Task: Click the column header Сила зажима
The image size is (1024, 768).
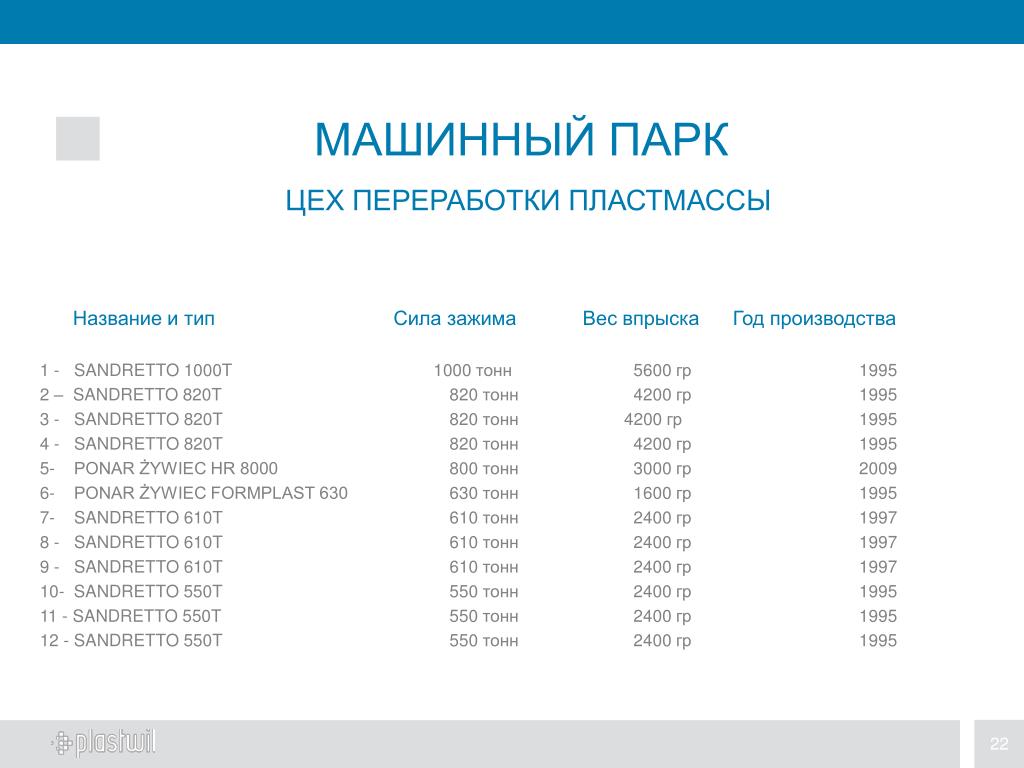Action: pos(455,318)
